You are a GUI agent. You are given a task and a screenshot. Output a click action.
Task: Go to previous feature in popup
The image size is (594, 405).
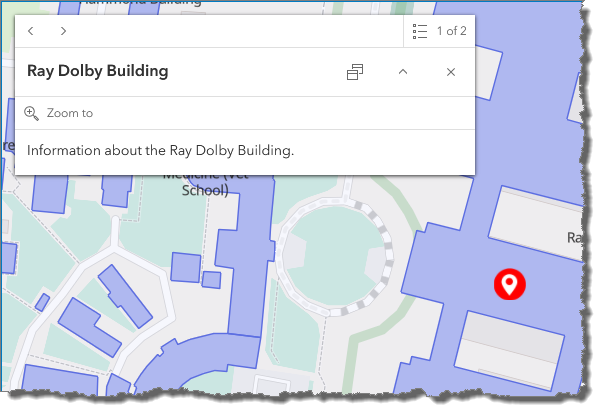pyautogui.click(x=31, y=31)
